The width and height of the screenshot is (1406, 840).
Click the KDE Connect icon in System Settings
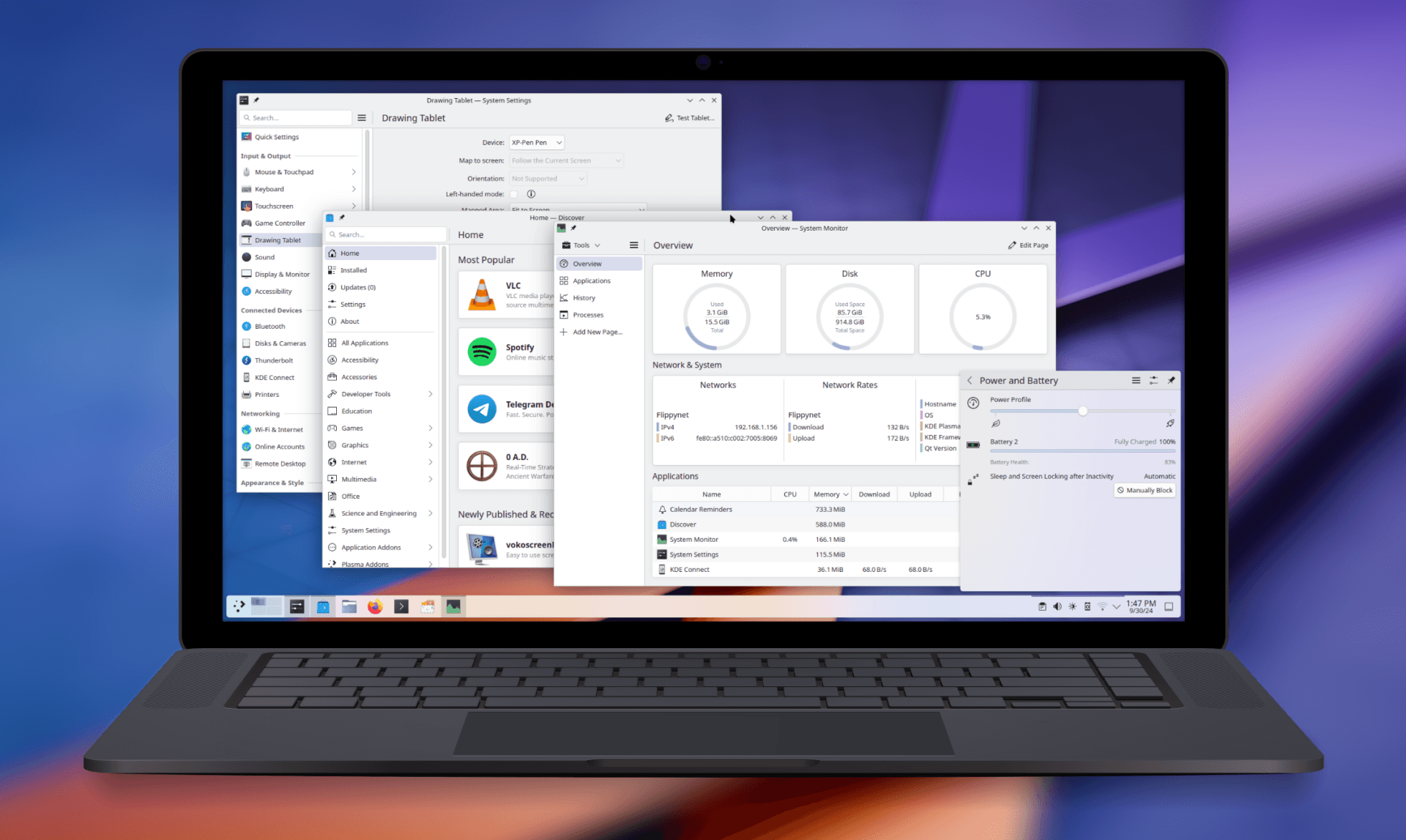pos(247,378)
